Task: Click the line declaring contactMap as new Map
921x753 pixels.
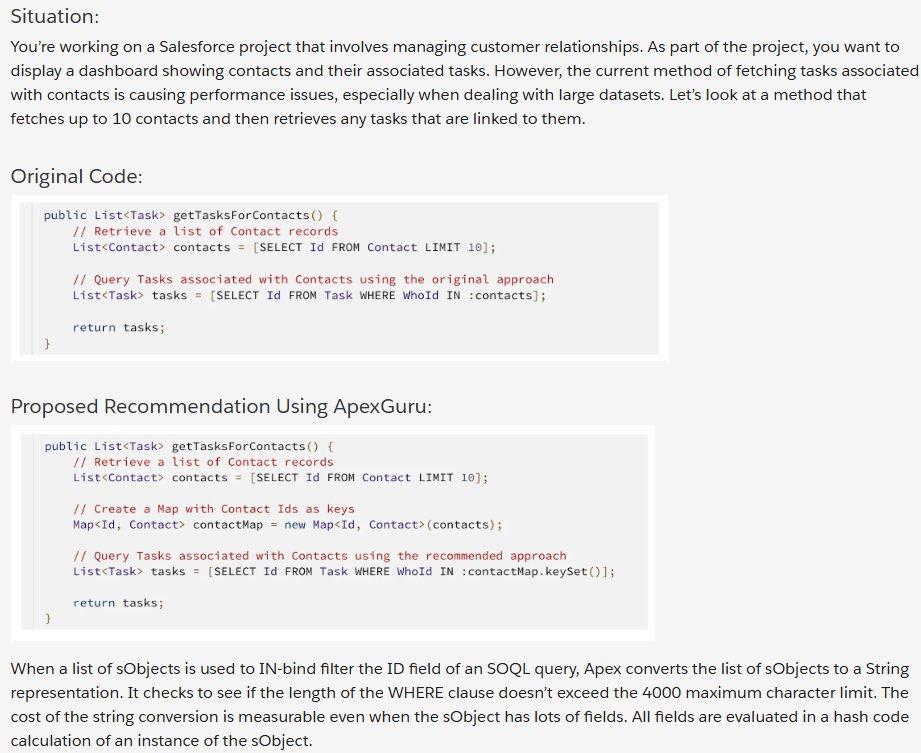Action: 287,525
